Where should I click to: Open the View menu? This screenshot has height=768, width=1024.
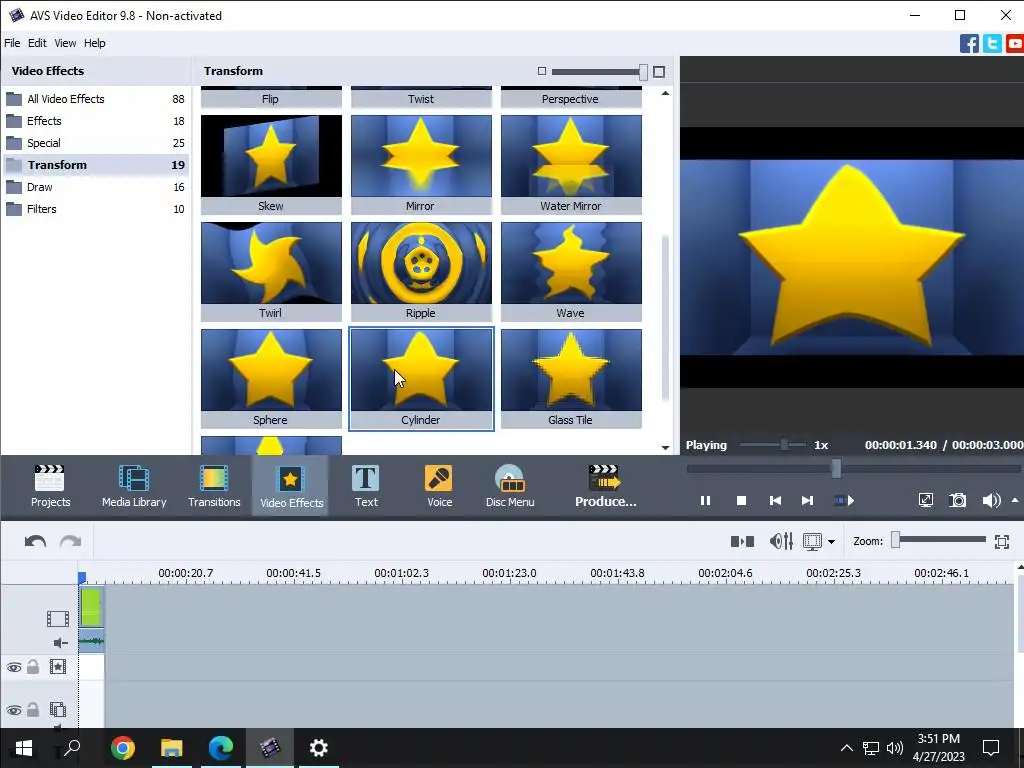pyautogui.click(x=65, y=43)
